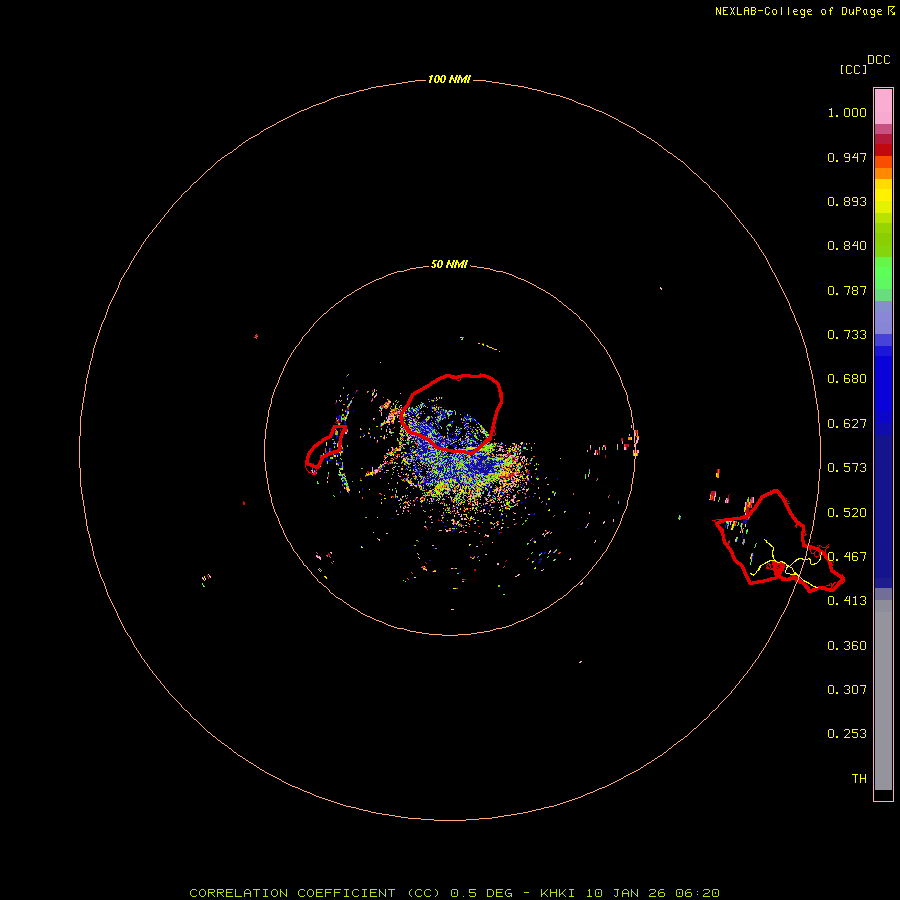The image size is (900, 900).
Task: Pick the bright red color bar segment
Action: coord(883,150)
